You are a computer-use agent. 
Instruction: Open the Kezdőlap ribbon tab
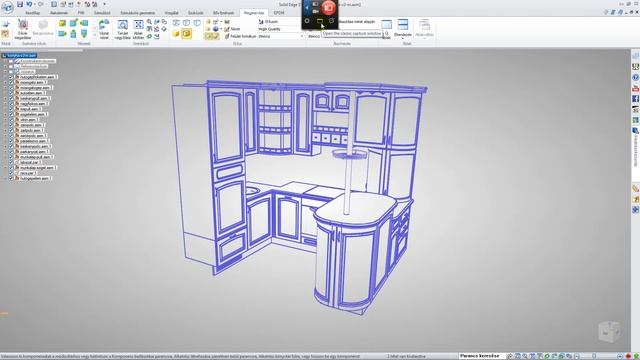click(x=33, y=13)
